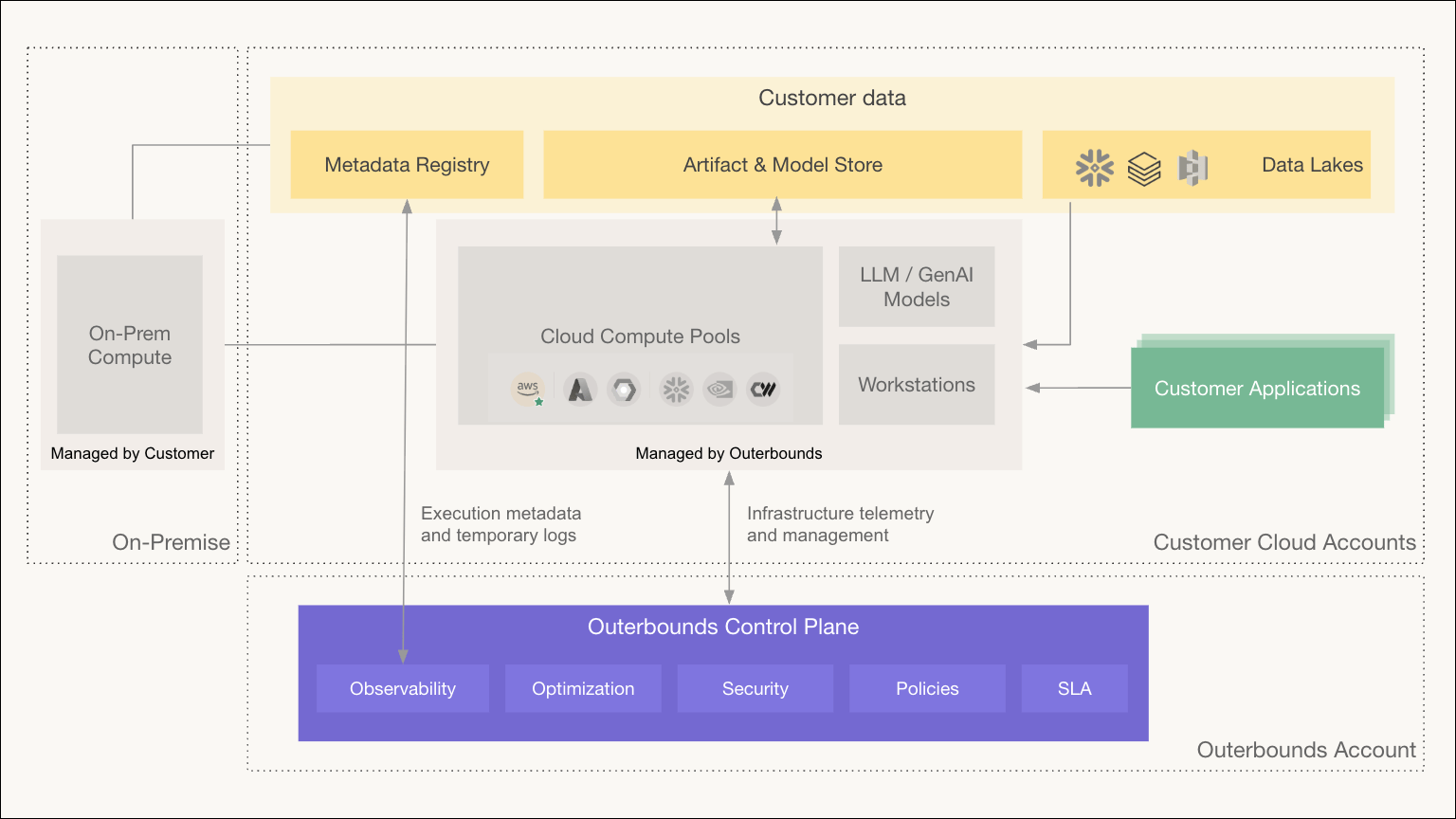Viewport: 1456px width, 819px height.
Task: Select Snowflake icon in Cloud Compute Pools
Action: click(676, 389)
